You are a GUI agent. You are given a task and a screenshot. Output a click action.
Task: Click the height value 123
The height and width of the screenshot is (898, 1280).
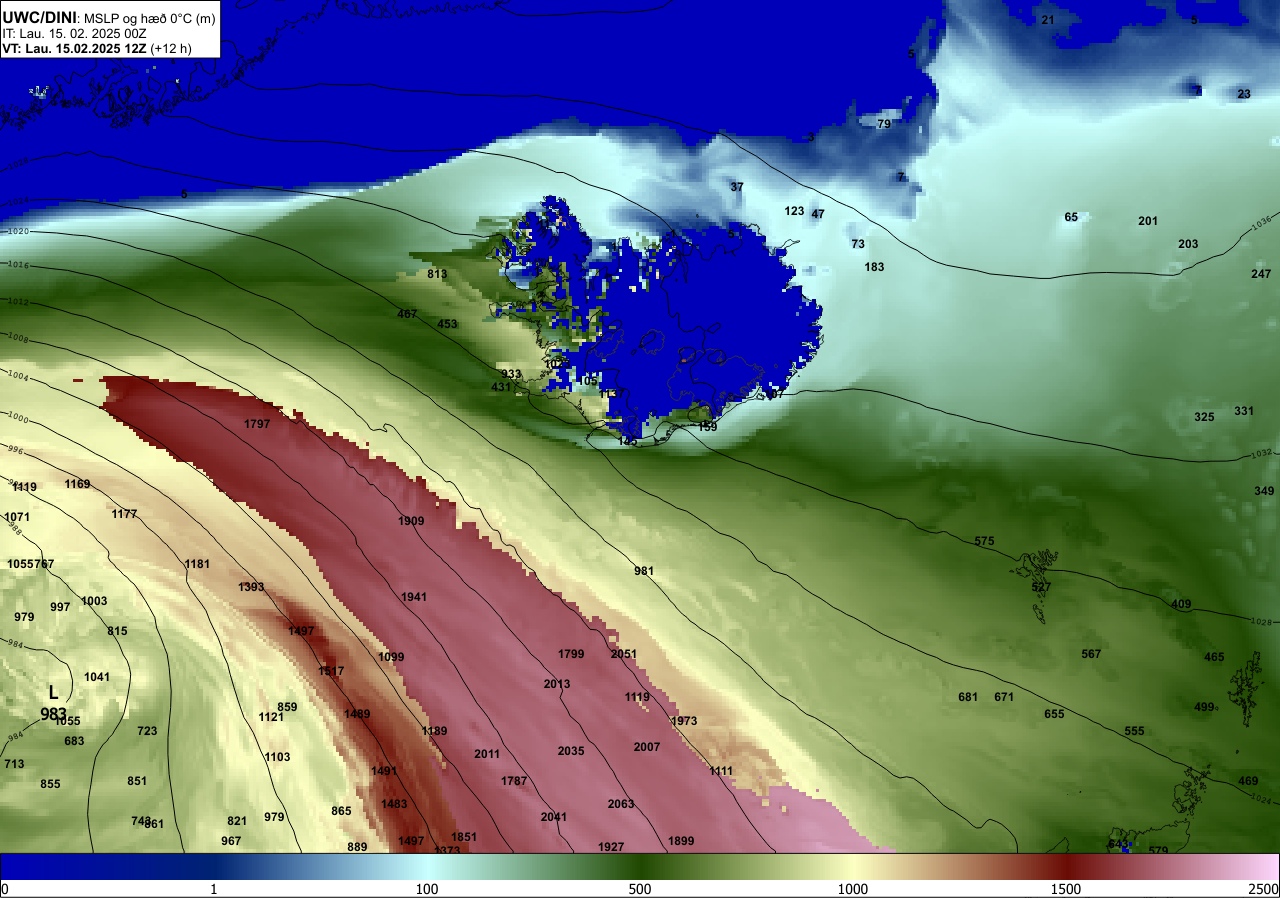coord(794,211)
